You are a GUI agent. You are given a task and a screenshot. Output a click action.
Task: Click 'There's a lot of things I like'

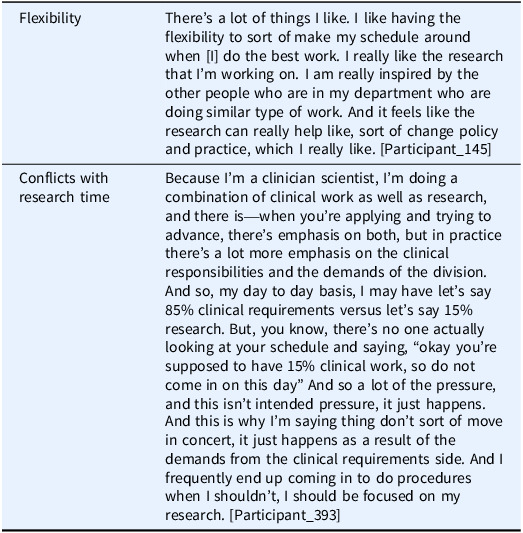pyautogui.click(x=257, y=18)
